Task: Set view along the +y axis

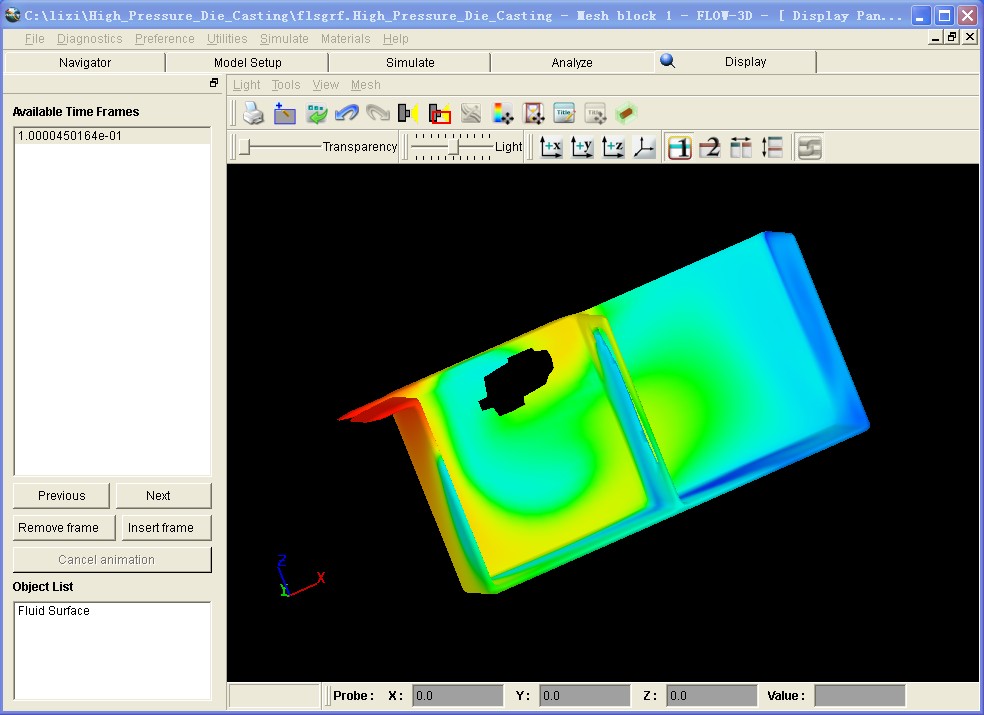Action: (582, 148)
